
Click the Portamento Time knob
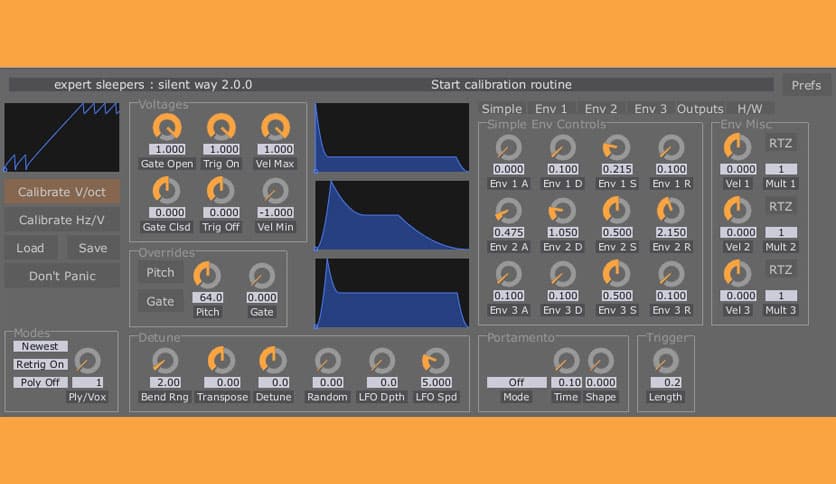[x=566, y=361]
